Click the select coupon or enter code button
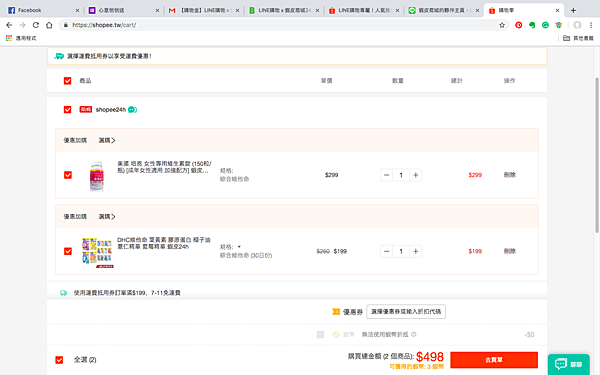Screen dimensions: 600x375 [x=406, y=312]
